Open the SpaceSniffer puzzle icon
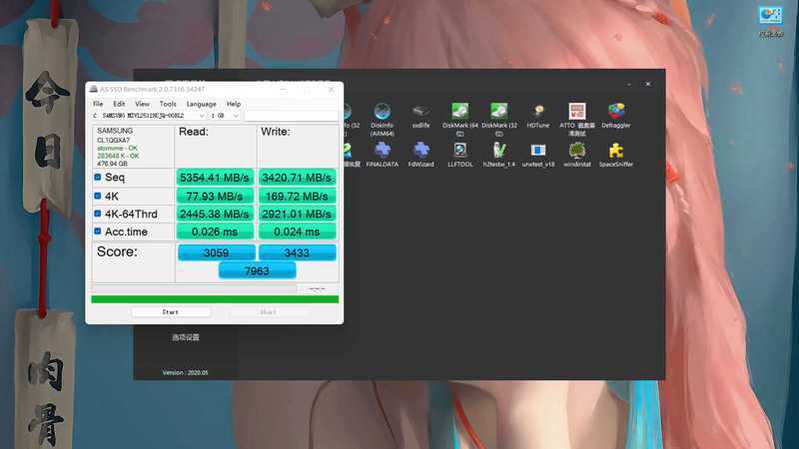This screenshot has height=449, width=799. pos(616,150)
